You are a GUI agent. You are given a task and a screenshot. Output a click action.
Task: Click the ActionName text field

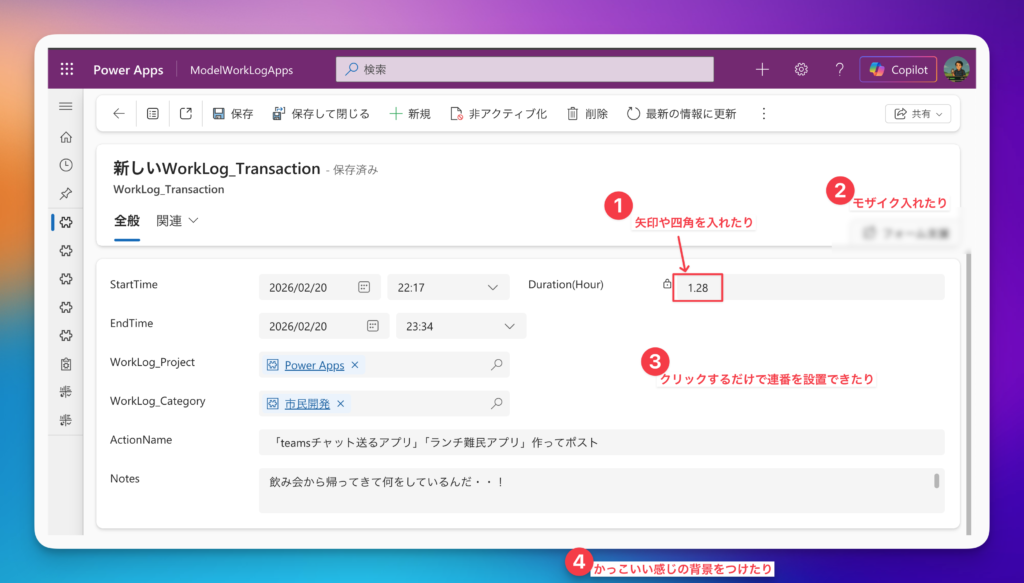pyautogui.click(x=600, y=442)
